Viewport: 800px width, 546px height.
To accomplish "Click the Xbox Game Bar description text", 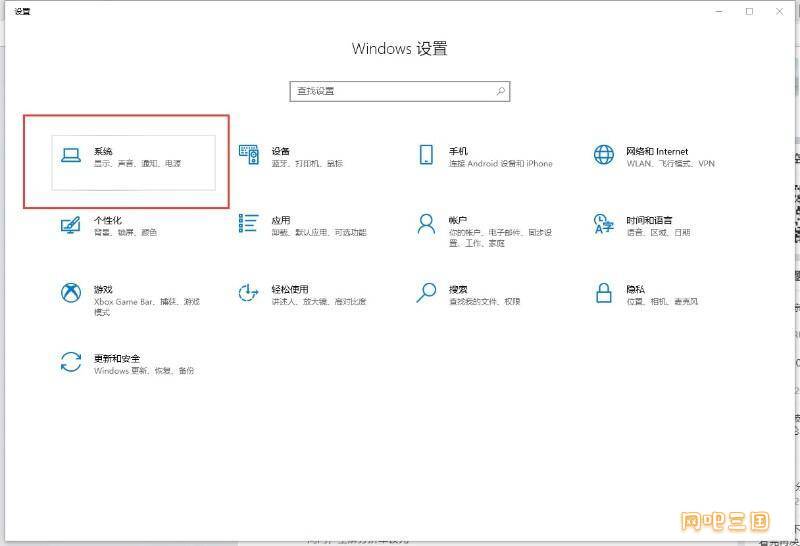I will pos(147,307).
